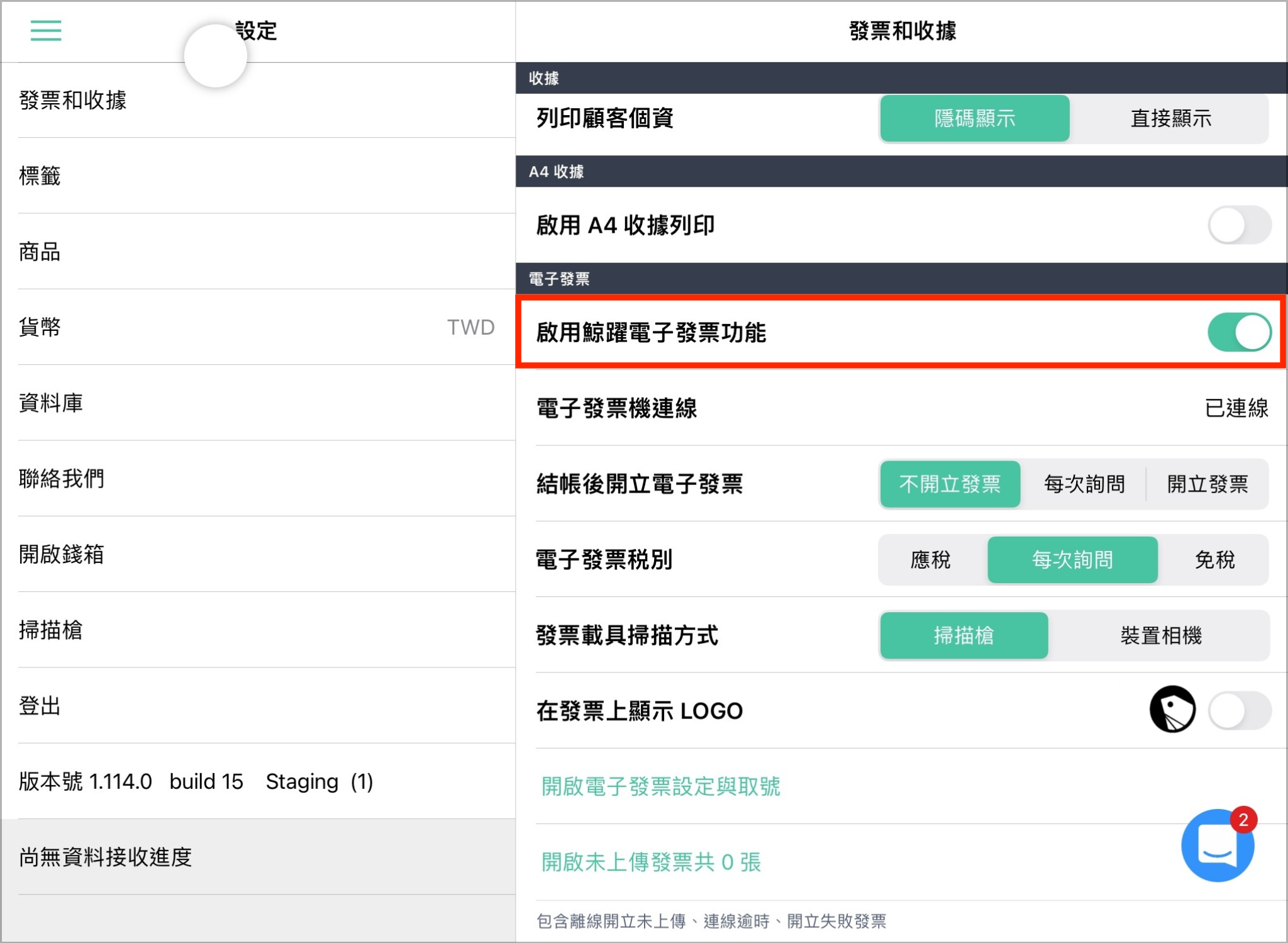Choose 開立發票 after checkout
1288x943 pixels.
[x=1207, y=484]
